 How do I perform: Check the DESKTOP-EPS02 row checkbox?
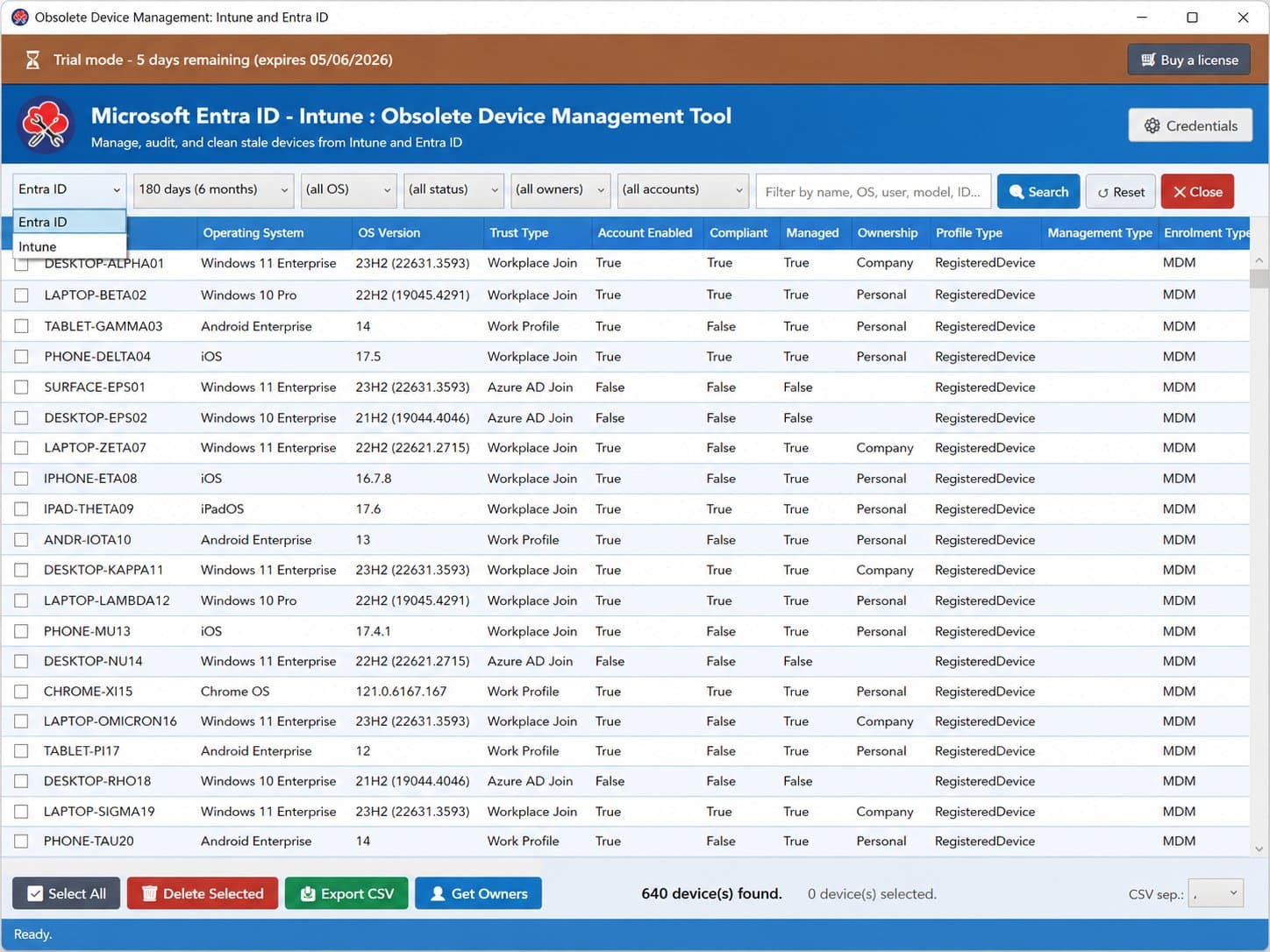click(x=22, y=418)
